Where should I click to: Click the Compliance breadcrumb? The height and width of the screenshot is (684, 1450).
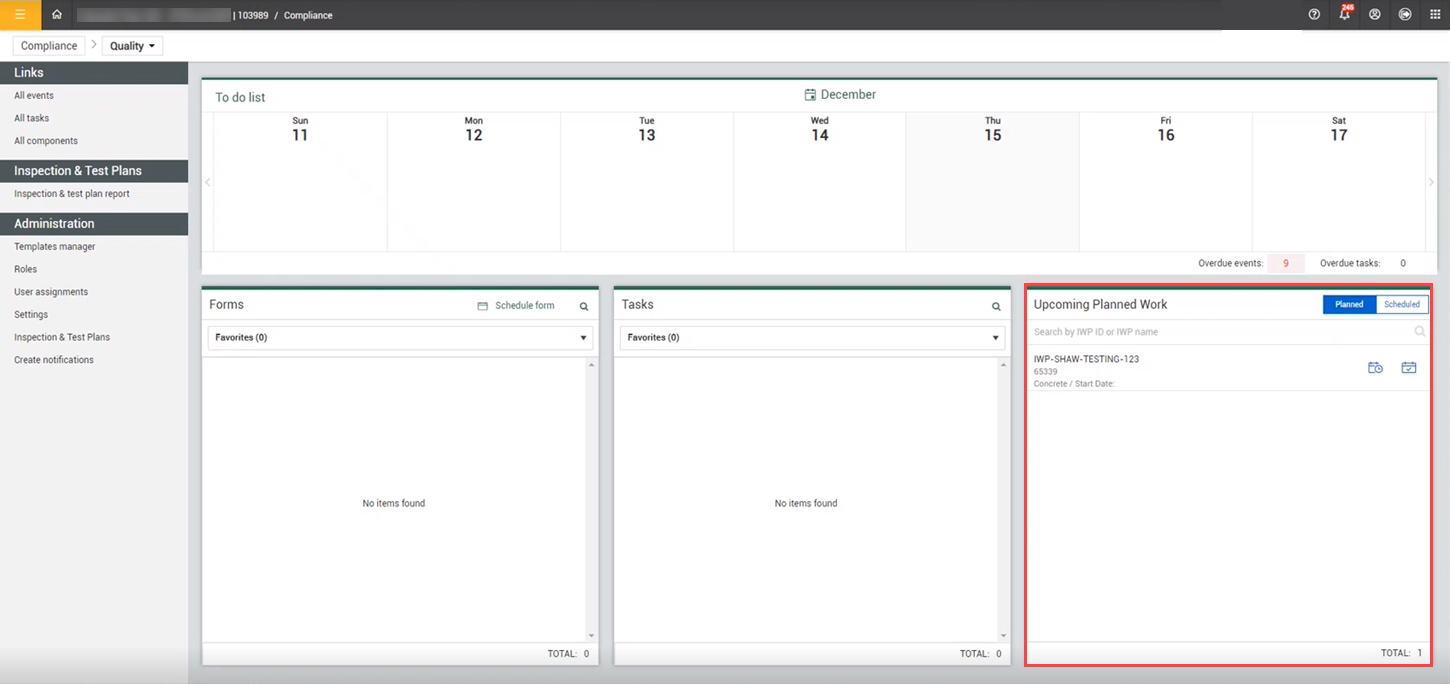pyautogui.click(x=48, y=45)
